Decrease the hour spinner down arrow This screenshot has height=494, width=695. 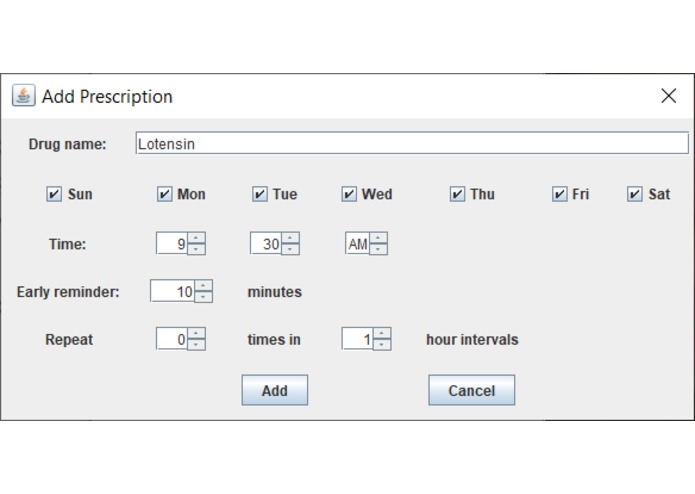click(x=196, y=249)
